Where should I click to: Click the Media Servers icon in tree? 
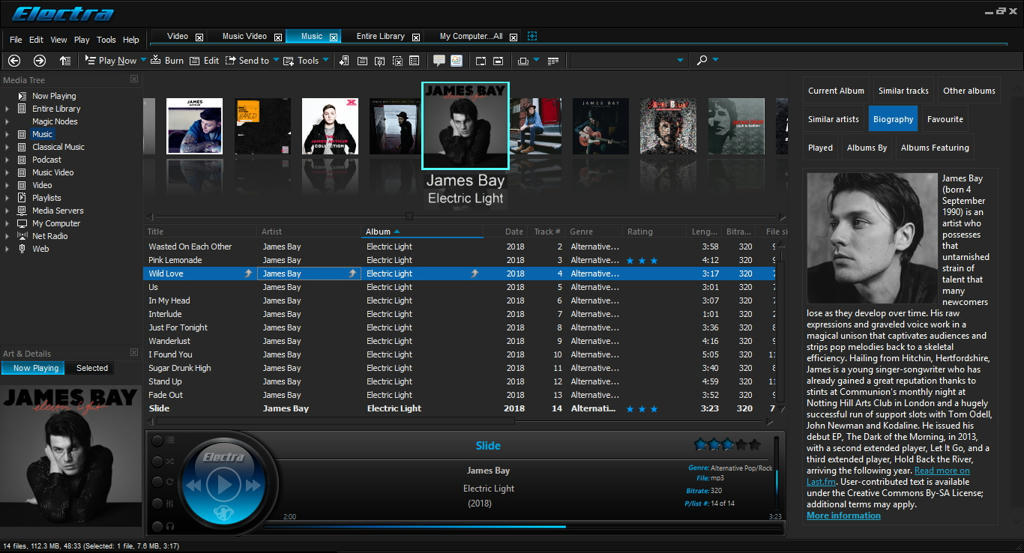pyautogui.click(x=22, y=211)
